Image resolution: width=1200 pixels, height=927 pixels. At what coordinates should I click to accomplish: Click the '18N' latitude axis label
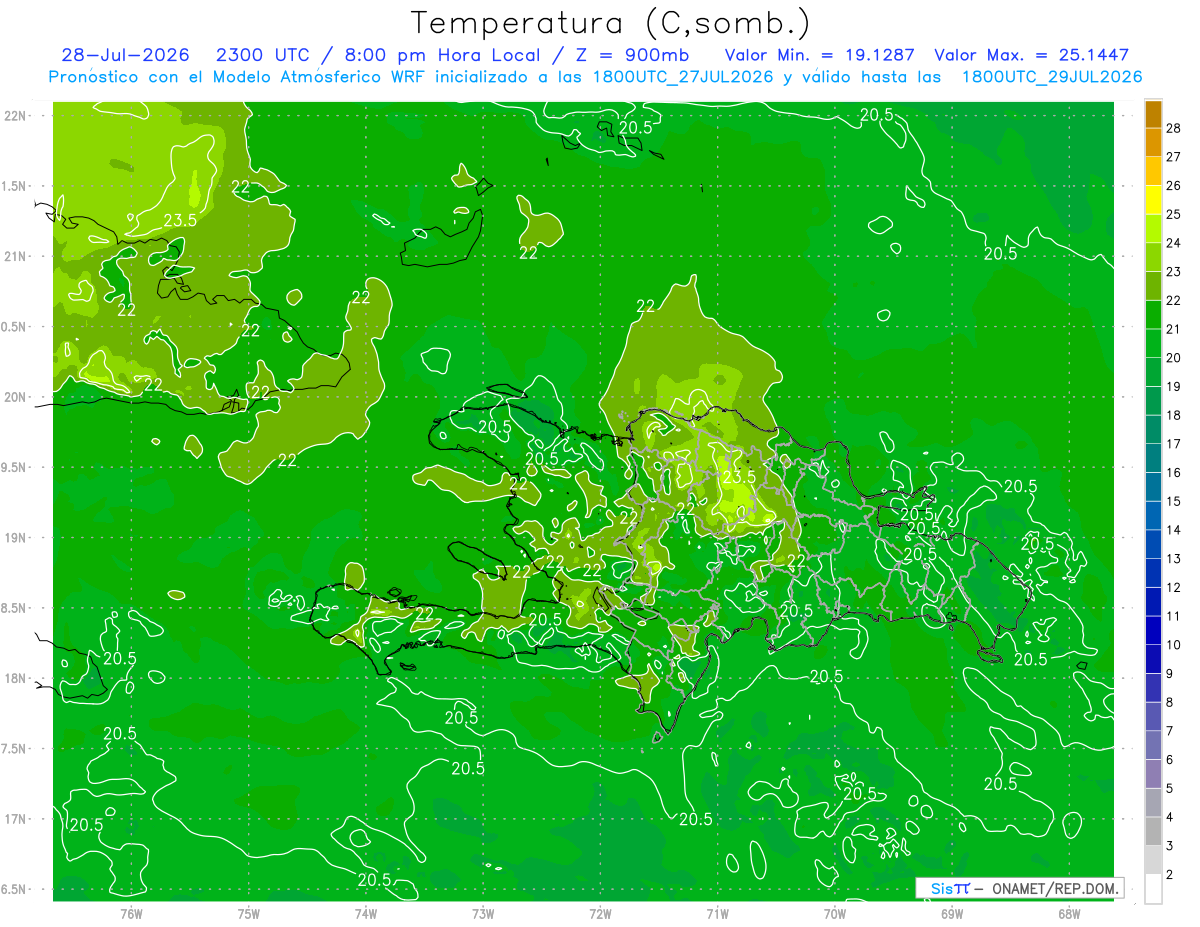point(17,678)
